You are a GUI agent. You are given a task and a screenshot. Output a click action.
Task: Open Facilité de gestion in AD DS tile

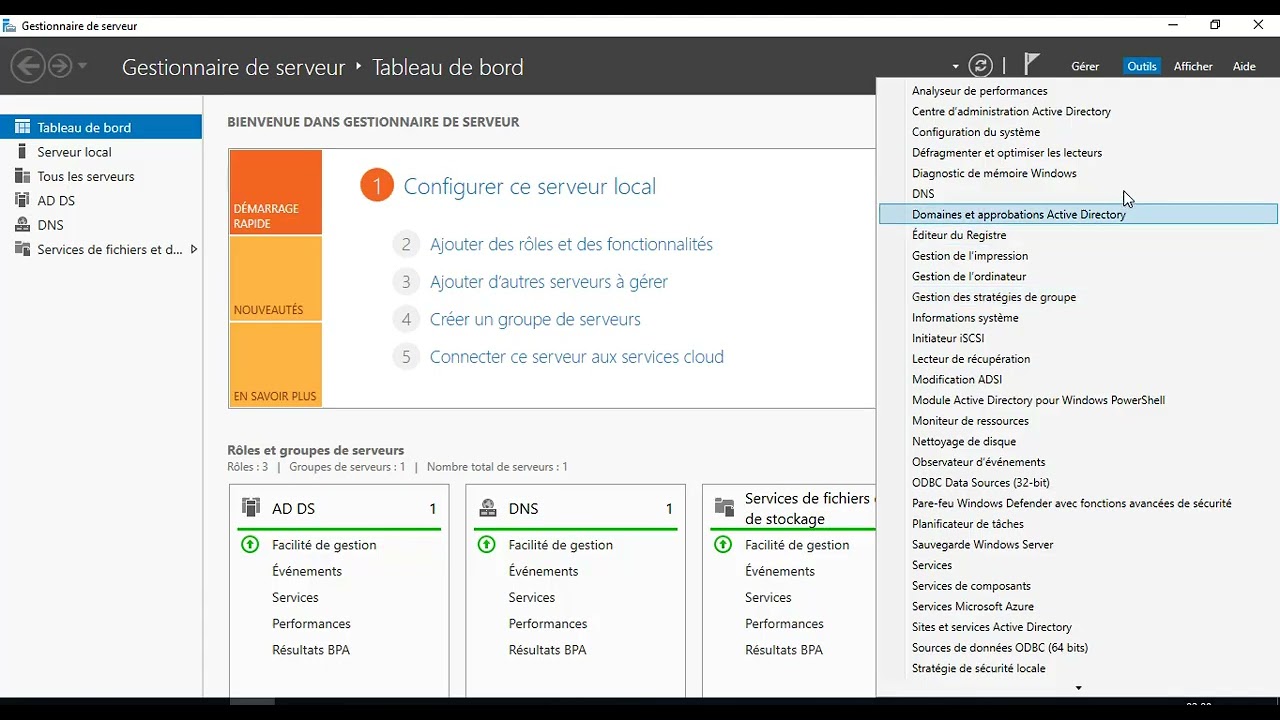coord(324,545)
